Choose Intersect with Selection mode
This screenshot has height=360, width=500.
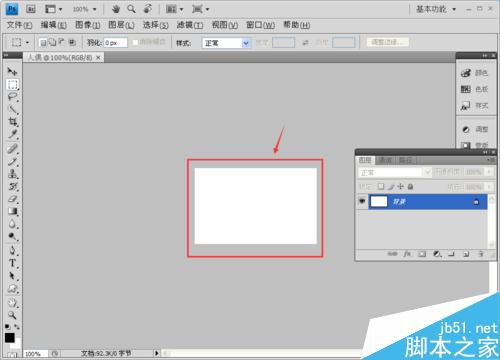[72, 43]
